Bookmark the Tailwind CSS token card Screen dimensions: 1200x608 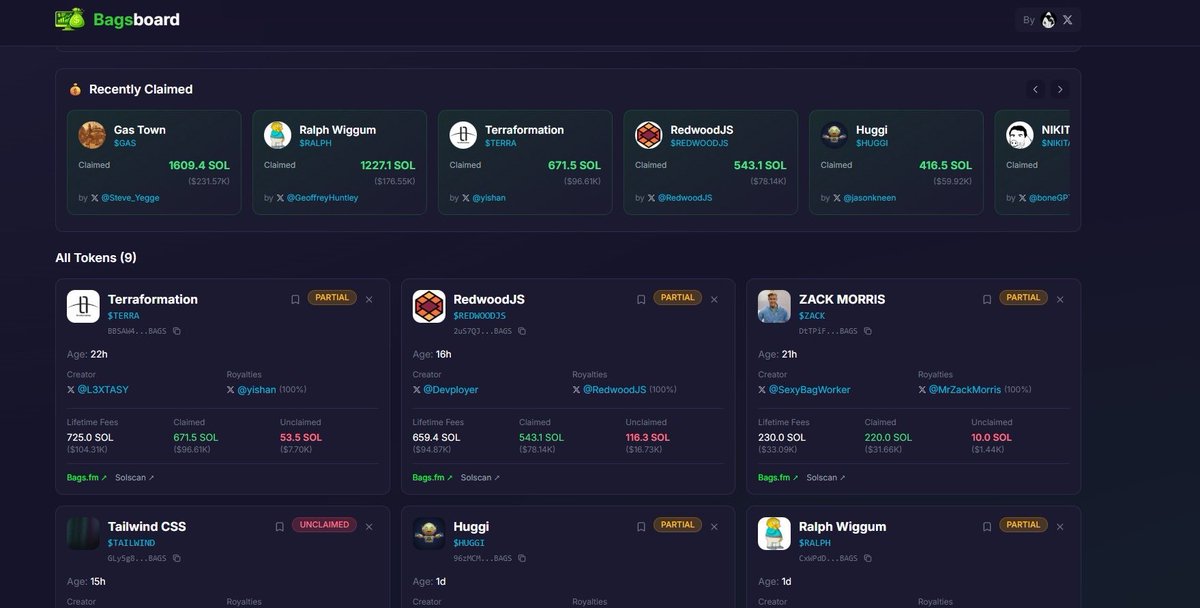279,526
